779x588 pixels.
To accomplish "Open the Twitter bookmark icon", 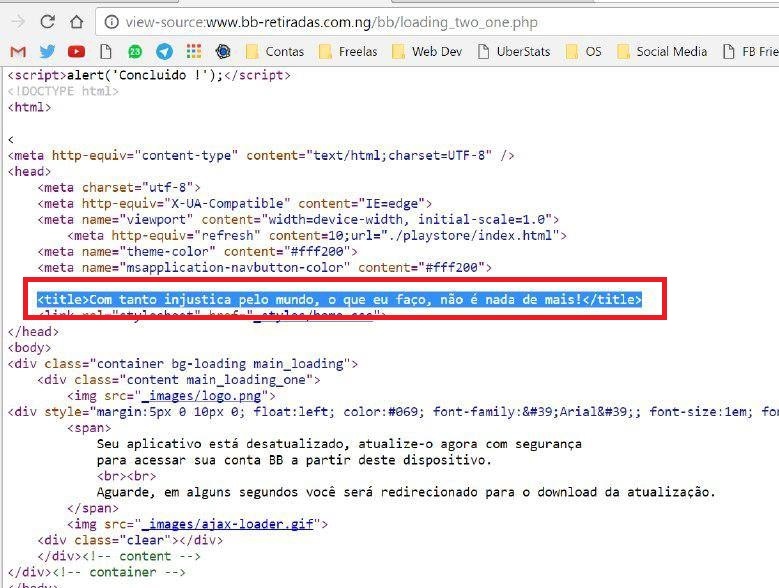I will 47,51.
